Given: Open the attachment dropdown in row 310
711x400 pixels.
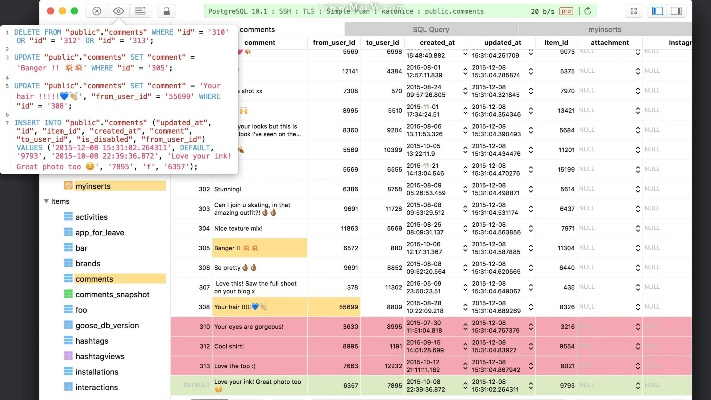Looking at the screenshot, I should 636,327.
